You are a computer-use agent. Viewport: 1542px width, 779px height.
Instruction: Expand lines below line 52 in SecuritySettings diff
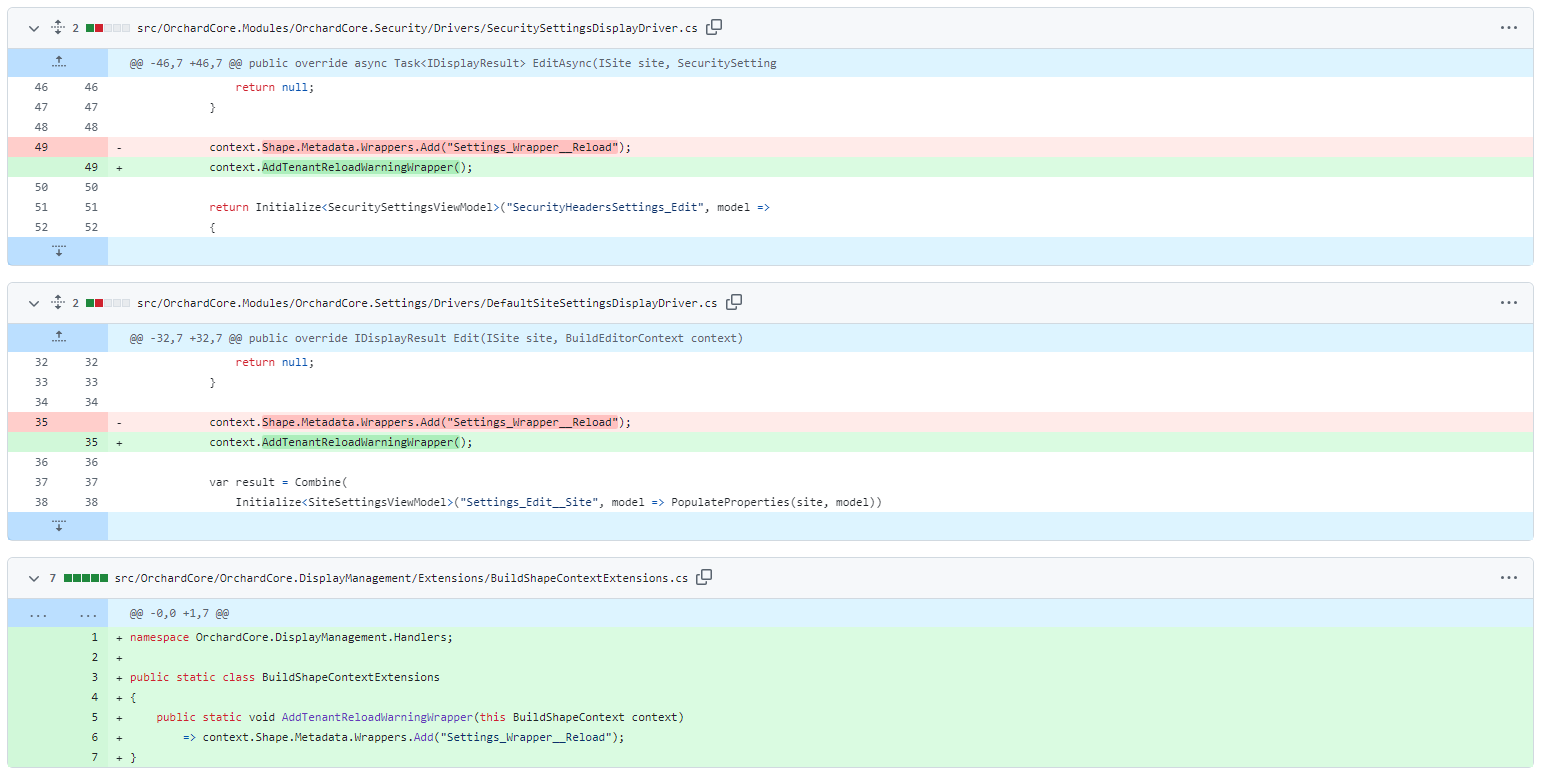58,251
